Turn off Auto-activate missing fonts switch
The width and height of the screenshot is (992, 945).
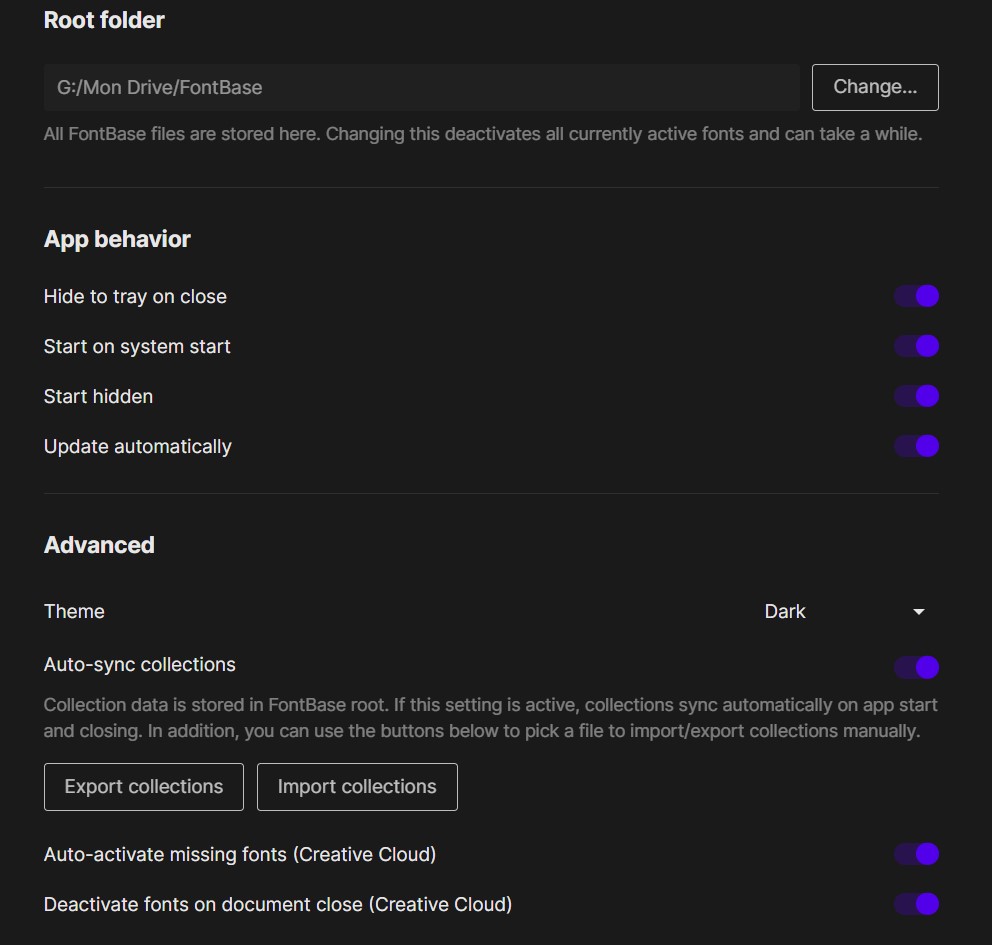(x=916, y=854)
